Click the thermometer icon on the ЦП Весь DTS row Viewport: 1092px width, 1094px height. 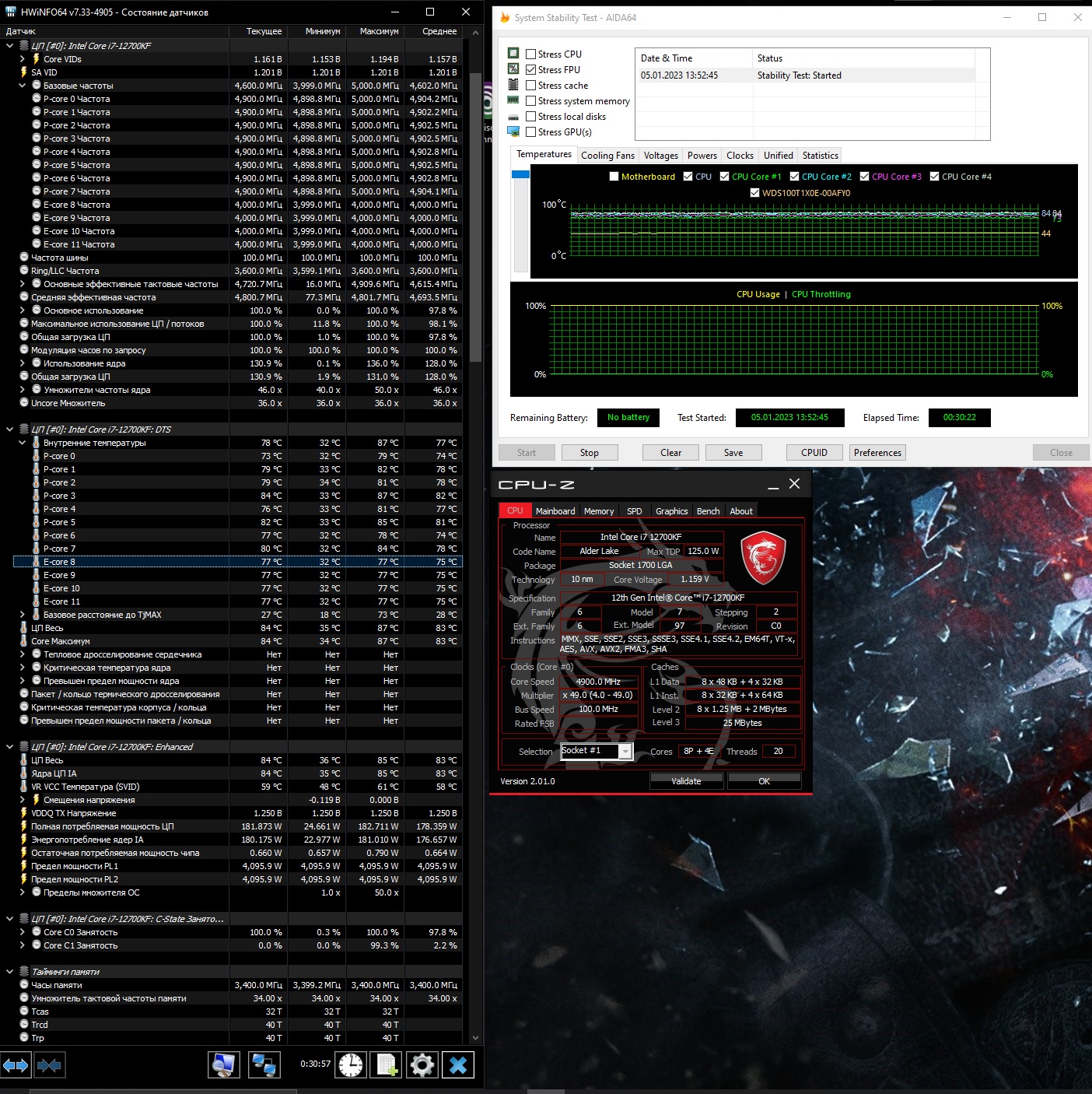[24, 628]
